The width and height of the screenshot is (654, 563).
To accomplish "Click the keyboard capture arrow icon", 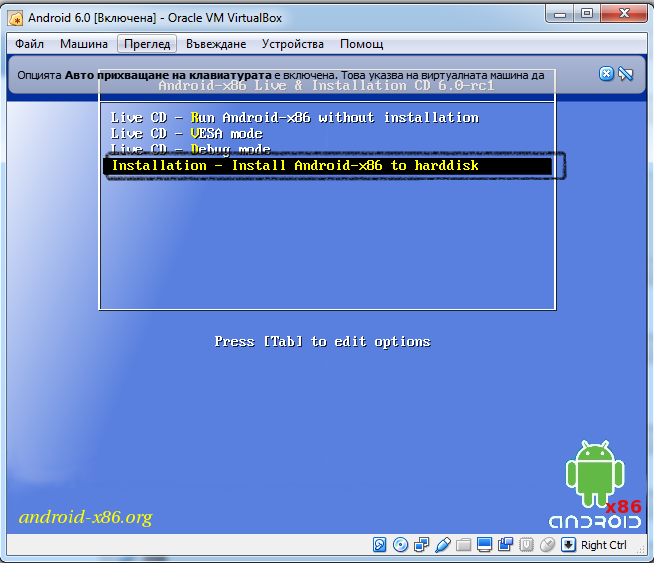I will point(568,545).
